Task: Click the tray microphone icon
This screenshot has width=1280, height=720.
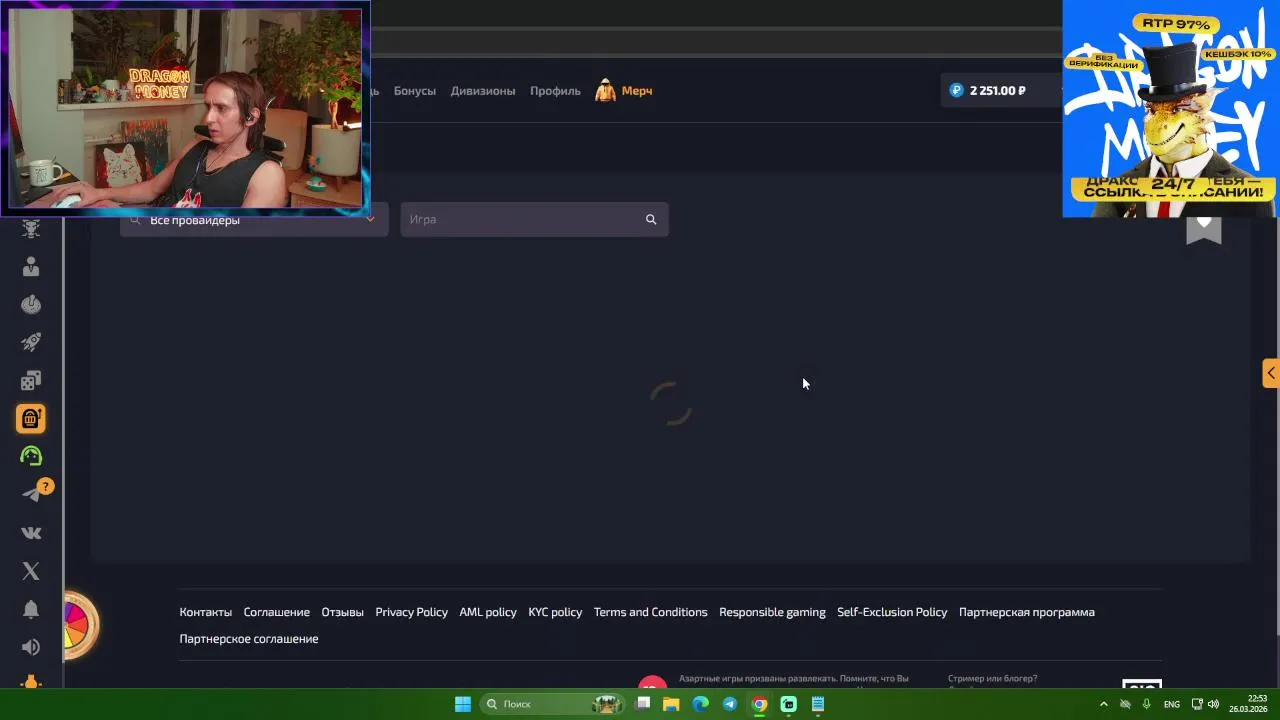Action: [1147, 704]
